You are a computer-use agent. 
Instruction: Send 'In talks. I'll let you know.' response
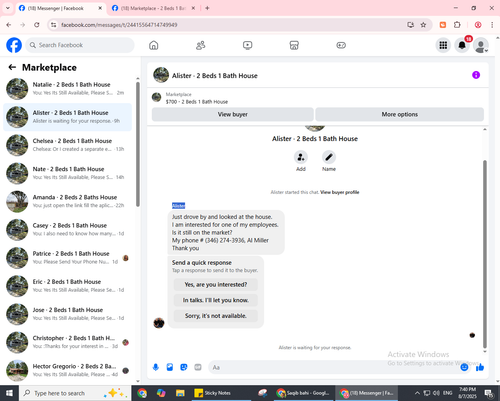[216, 300]
